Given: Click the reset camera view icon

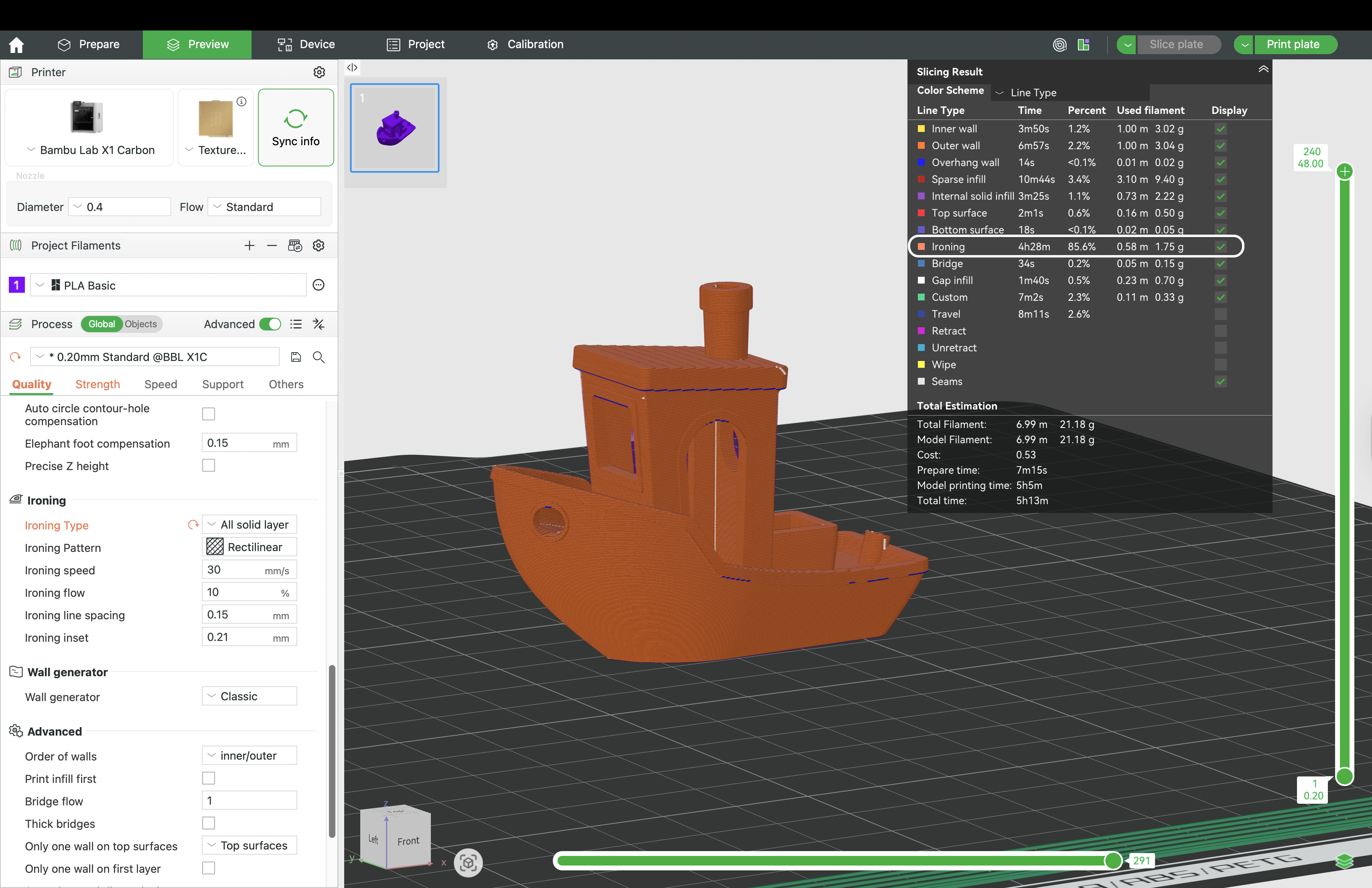Looking at the screenshot, I should pyautogui.click(x=467, y=862).
